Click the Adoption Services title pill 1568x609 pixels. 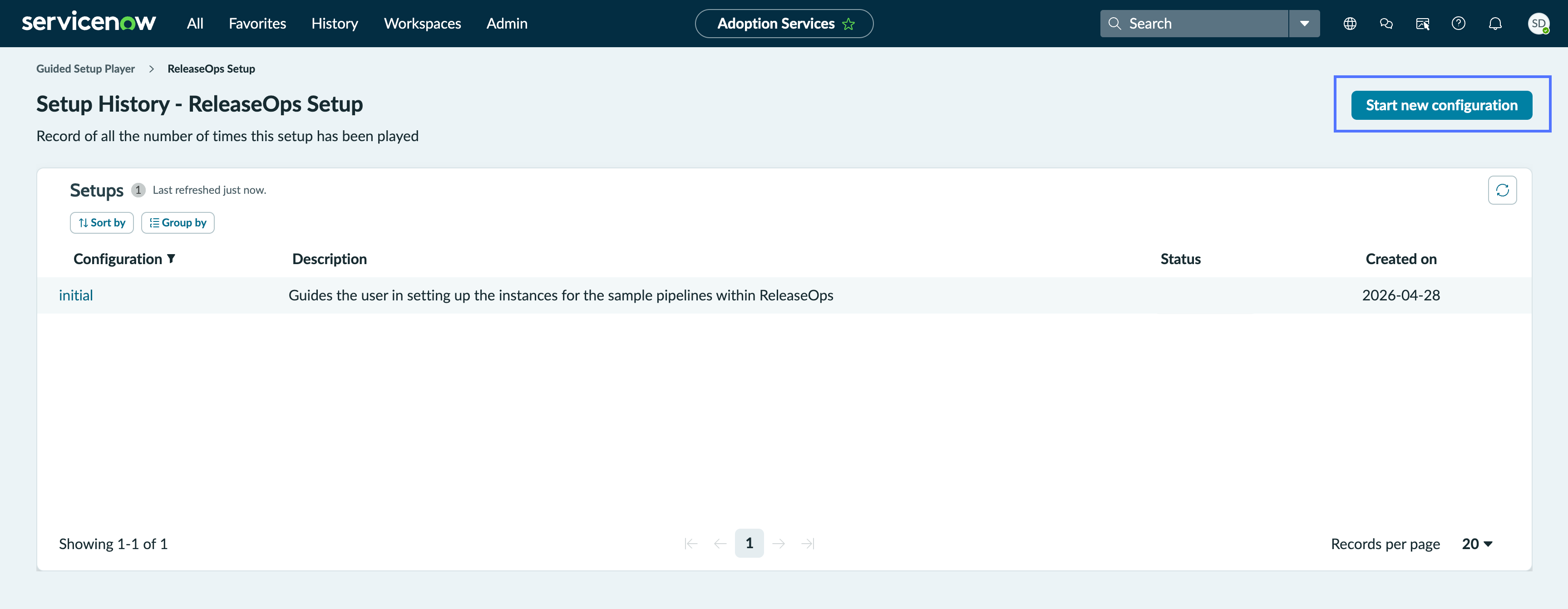click(x=784, y=24)
